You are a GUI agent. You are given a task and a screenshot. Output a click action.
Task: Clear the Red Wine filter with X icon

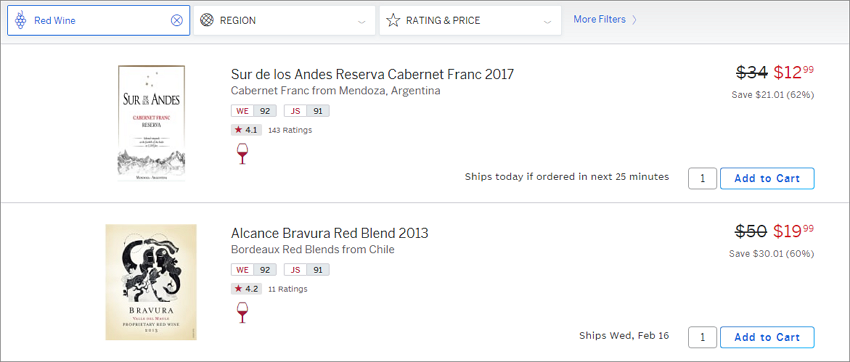177,21
